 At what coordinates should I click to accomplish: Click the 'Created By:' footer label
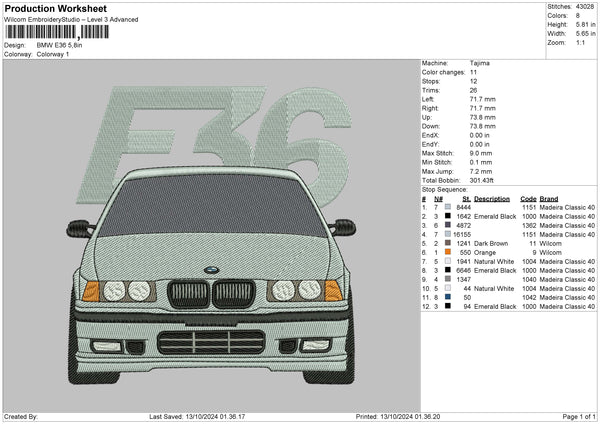tap(21, 416)
